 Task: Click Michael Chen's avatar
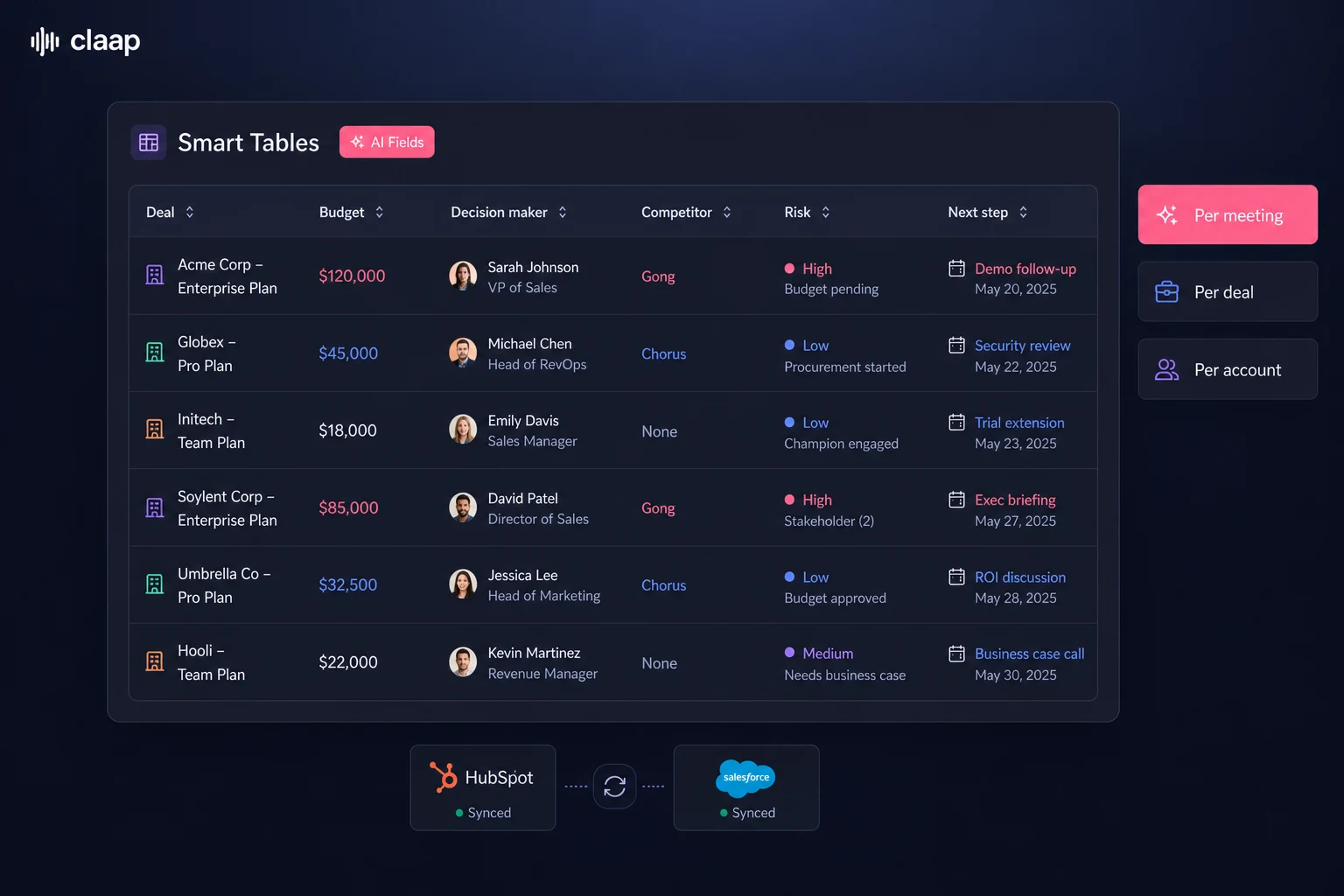(463, 352)
